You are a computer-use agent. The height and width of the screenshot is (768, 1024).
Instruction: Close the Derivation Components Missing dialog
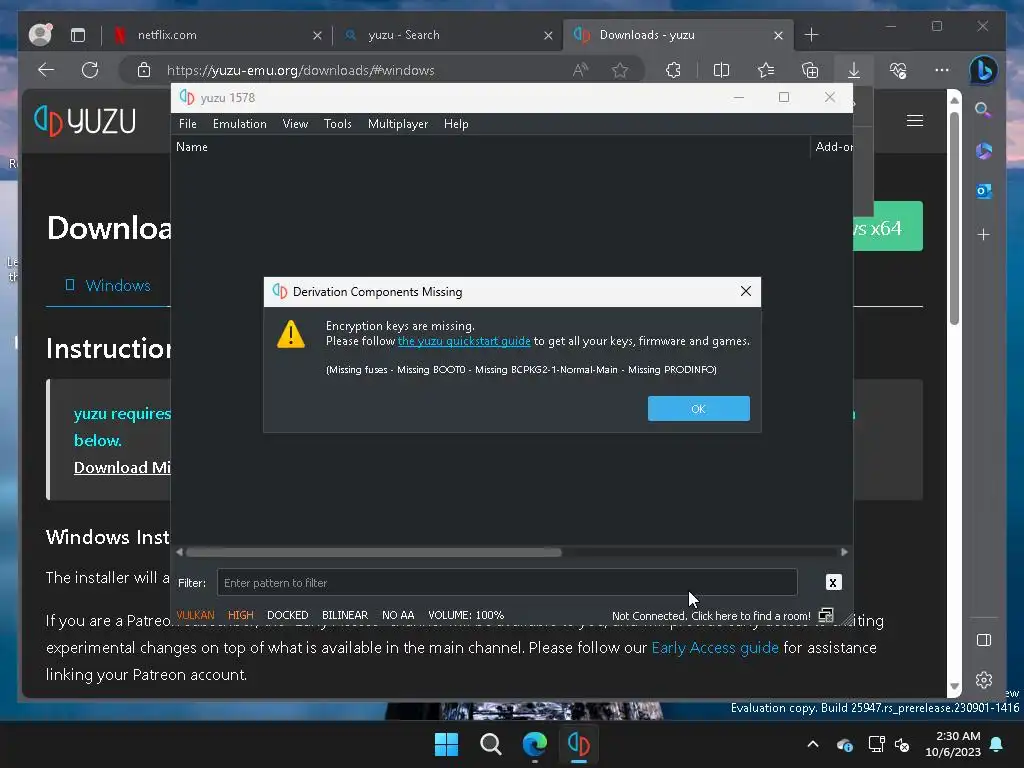click(746, 291)
